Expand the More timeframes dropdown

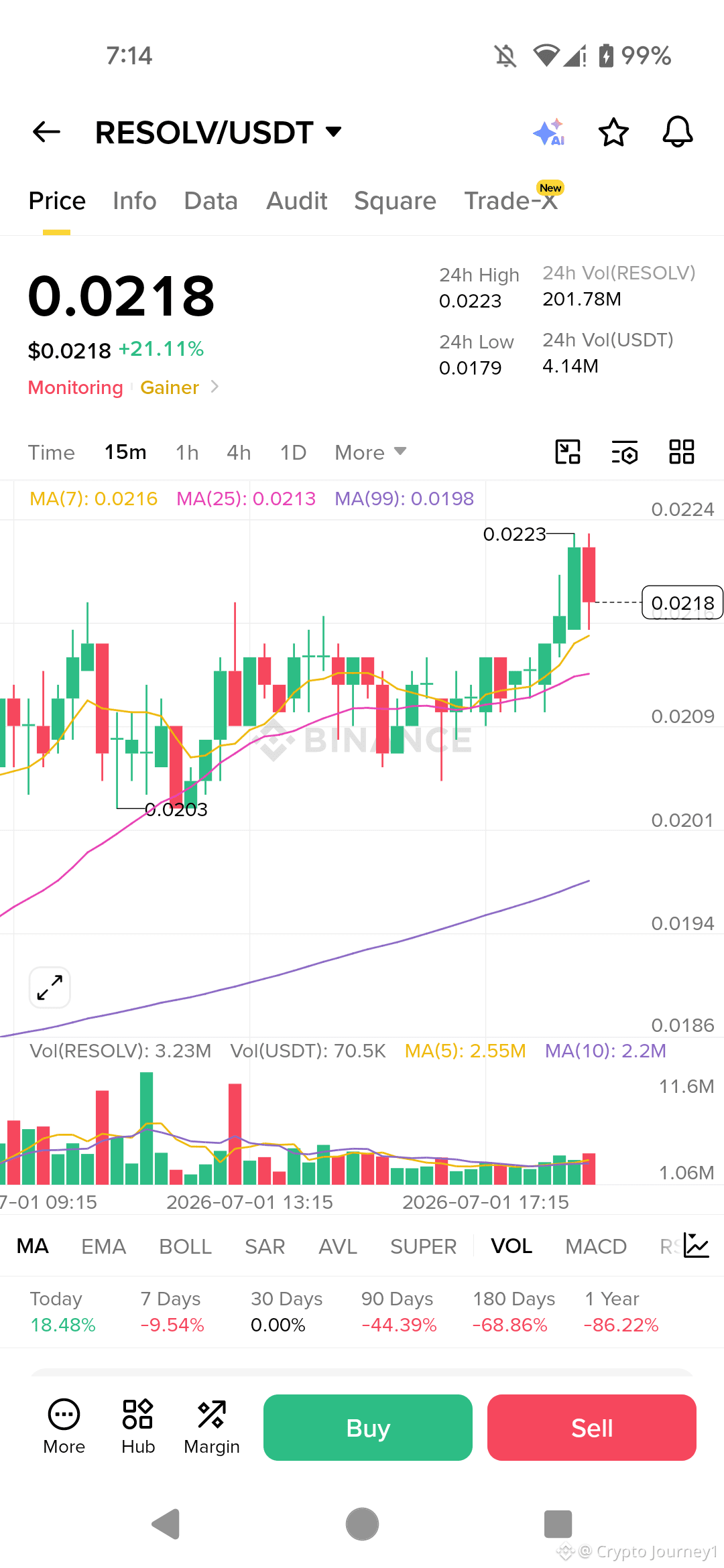[371, 452]
